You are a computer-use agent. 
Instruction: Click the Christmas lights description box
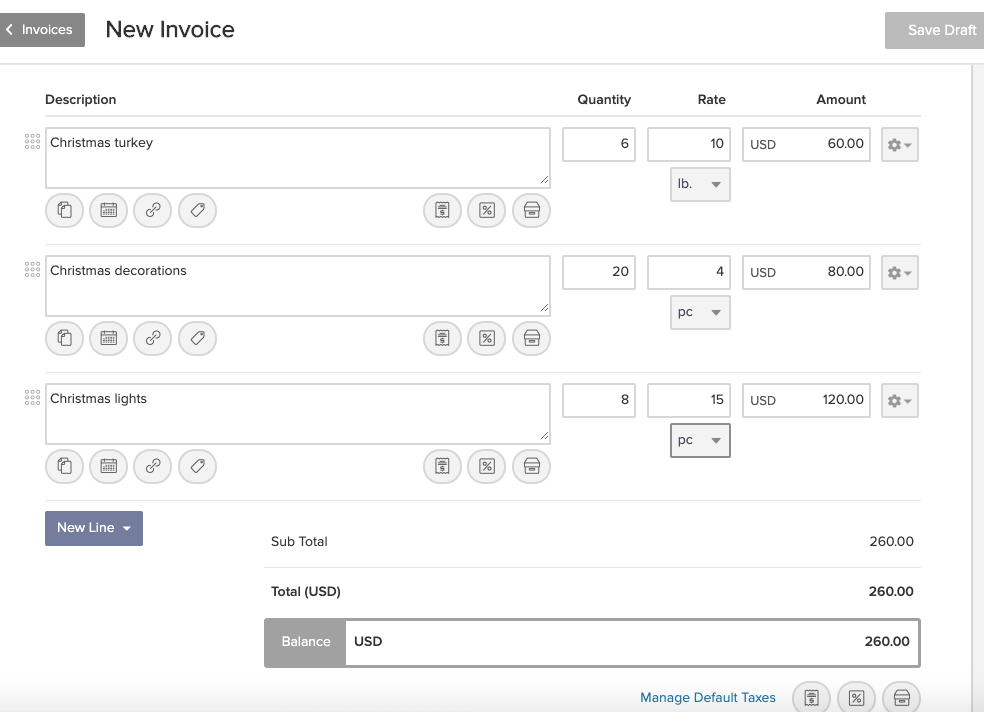[x=298, y=414]
